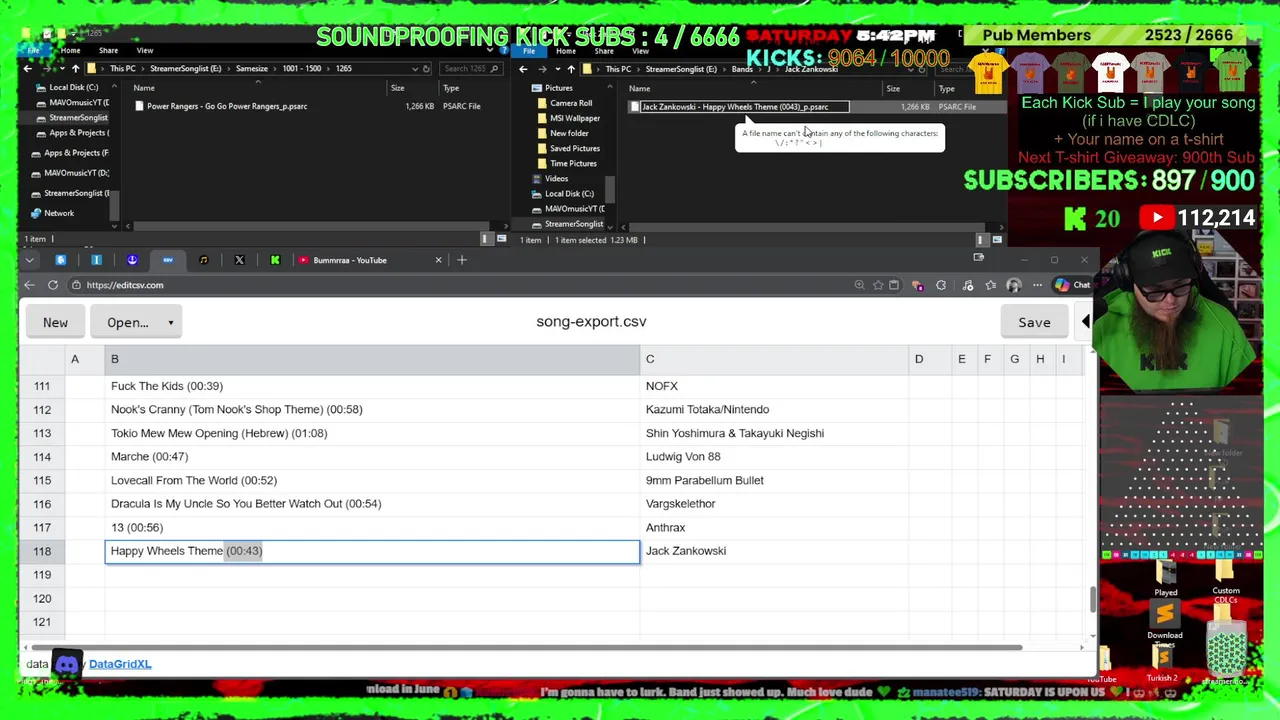This screenshot has height=720, width=1280.
Task: Click the vertical scrollbar of the spreadsheet
Action: pos(1092,600)
